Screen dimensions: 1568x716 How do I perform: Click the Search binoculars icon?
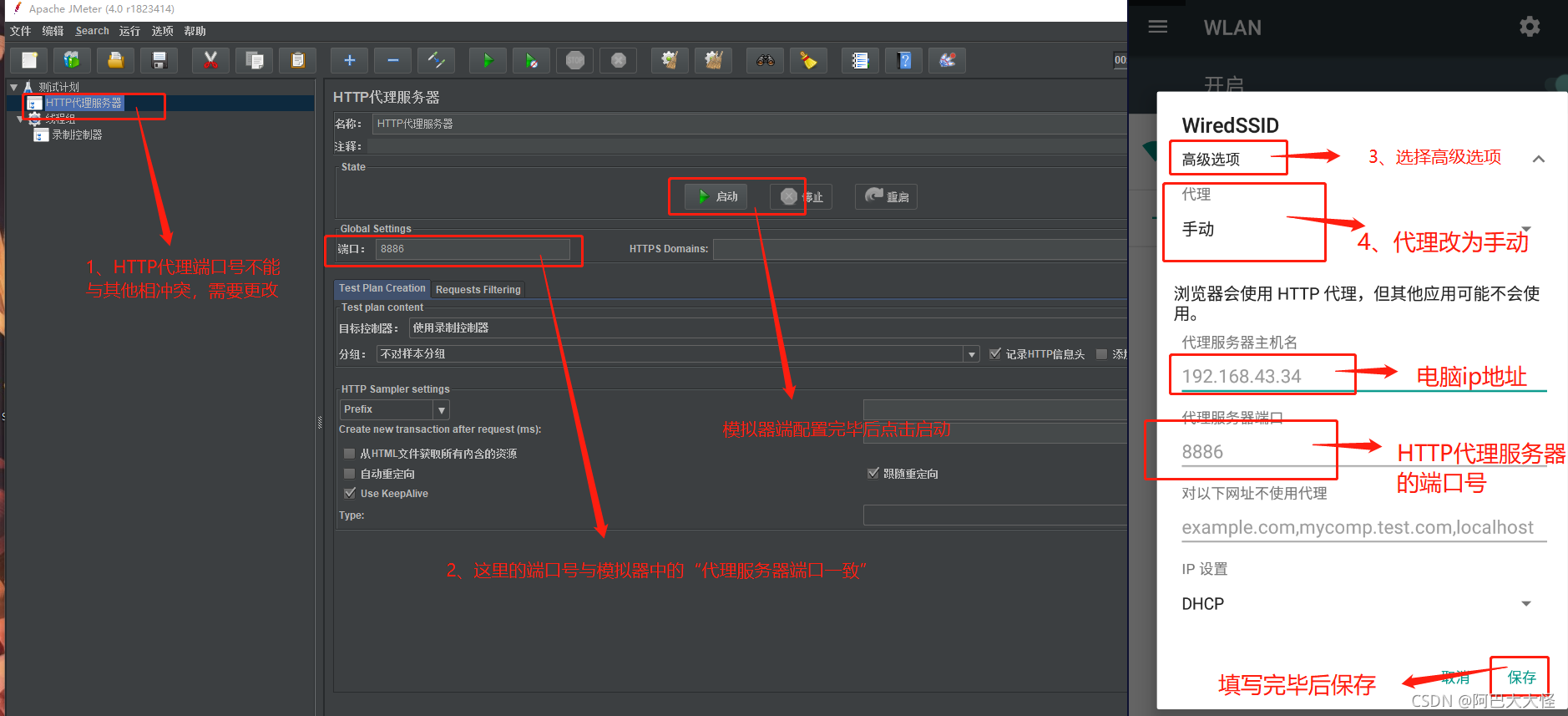coord(766,60)
